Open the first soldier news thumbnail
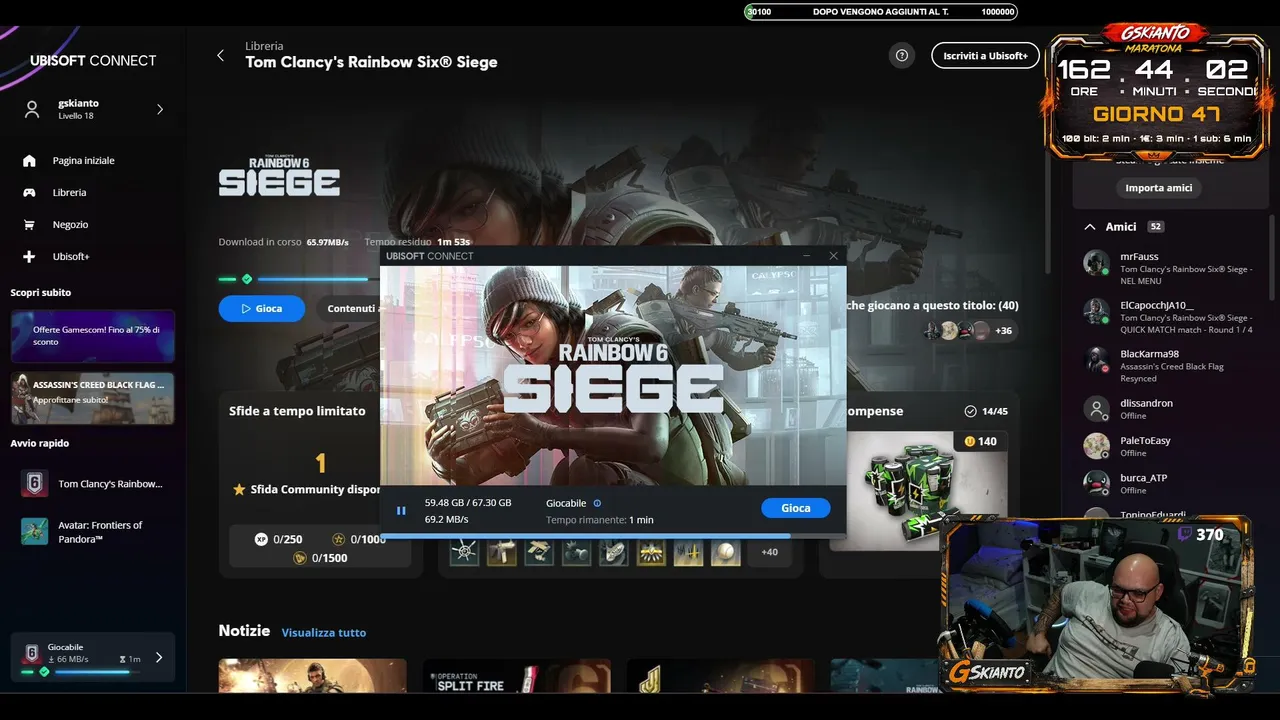This screenshot has width=1280, height=720. [312, 676]
